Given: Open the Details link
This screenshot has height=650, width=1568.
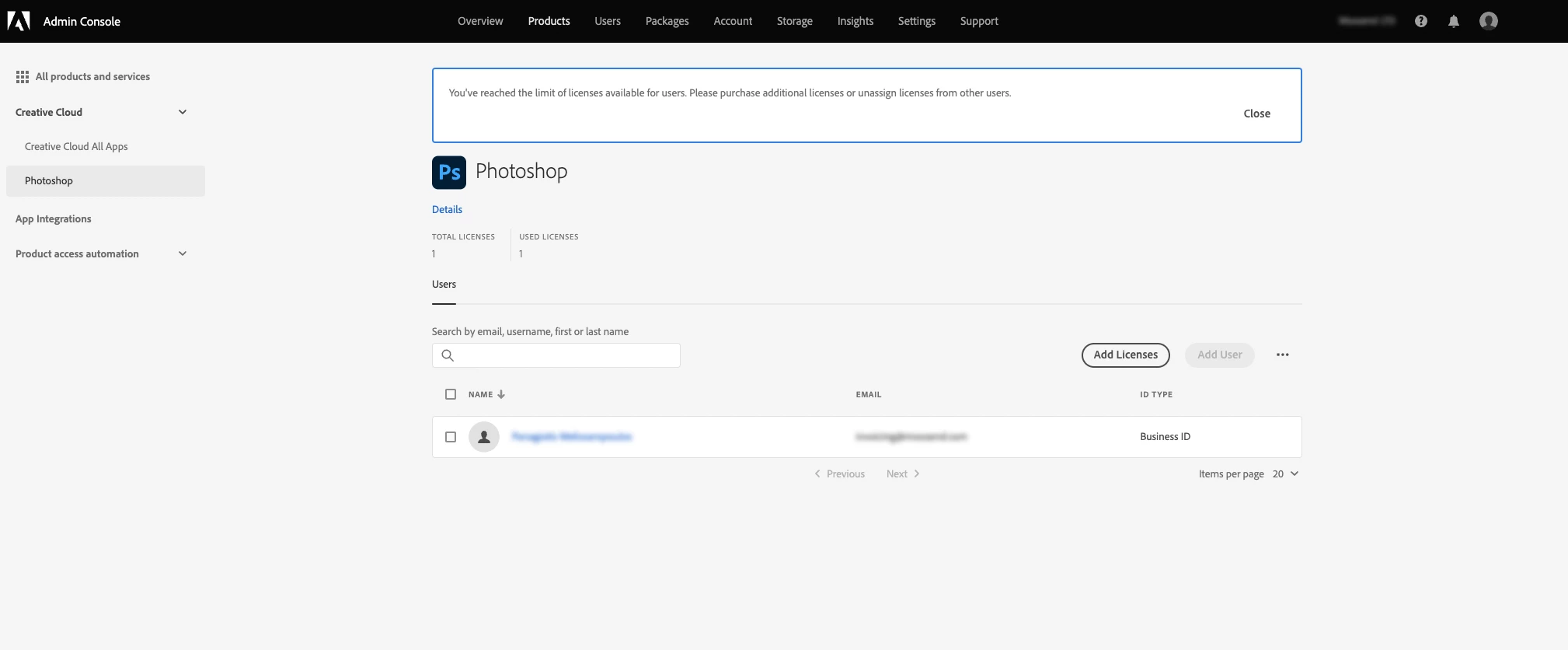Looking at the screenshot, I should [x=447, y=209].
